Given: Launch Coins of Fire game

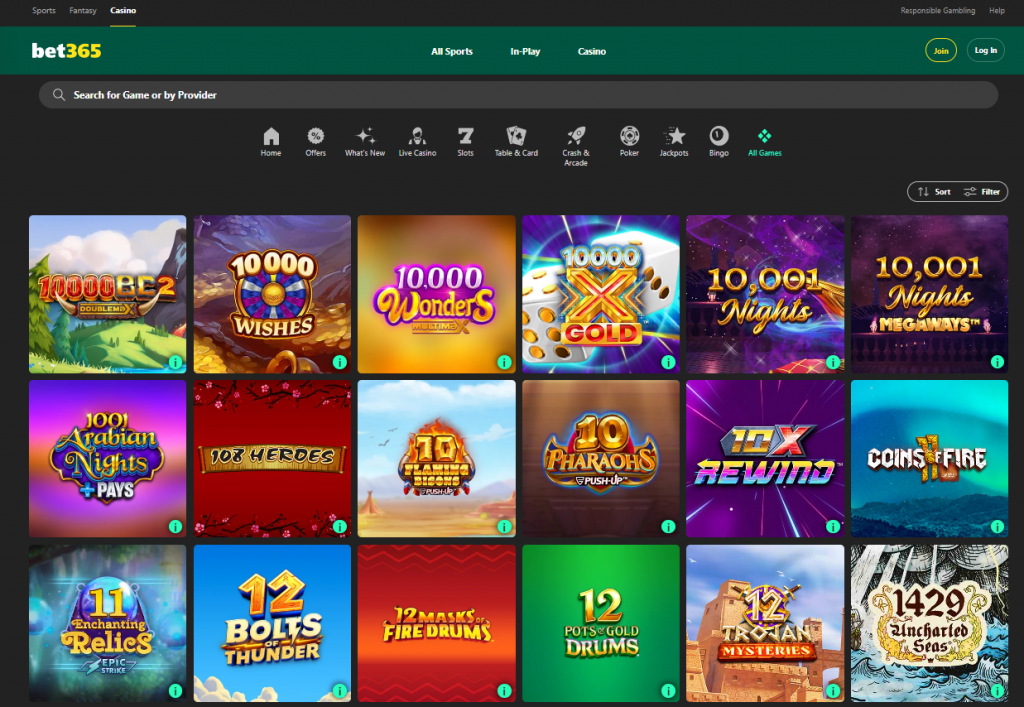Looking at the screenshot, I should click(929, 458).
